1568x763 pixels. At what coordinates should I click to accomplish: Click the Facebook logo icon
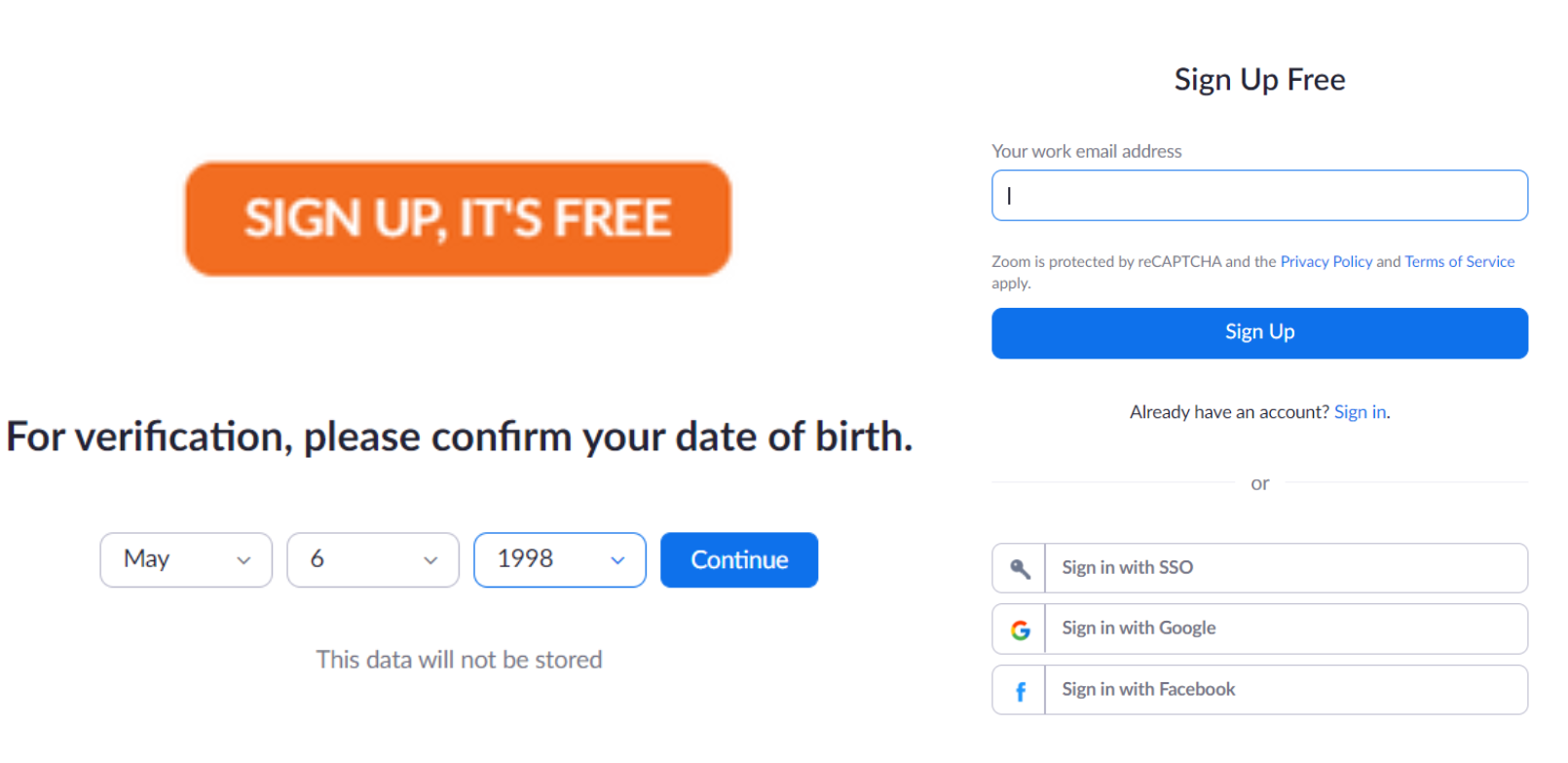(1019, 690)
